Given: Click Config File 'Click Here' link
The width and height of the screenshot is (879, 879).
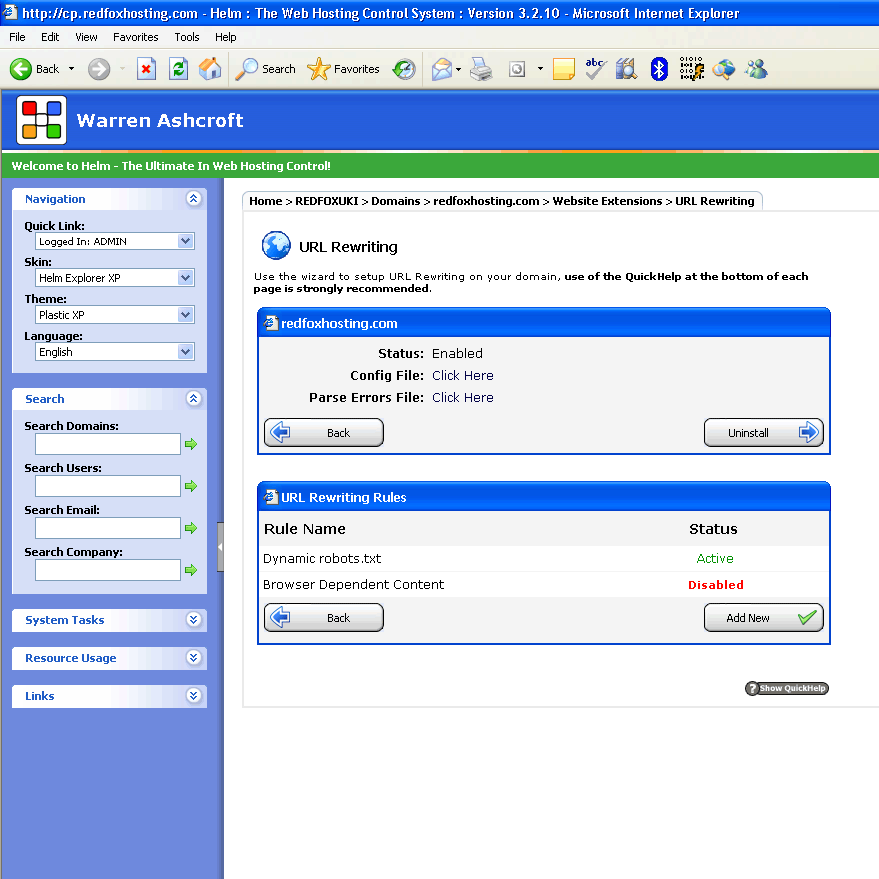Looking at the screenshot, I should coord(462,376).
